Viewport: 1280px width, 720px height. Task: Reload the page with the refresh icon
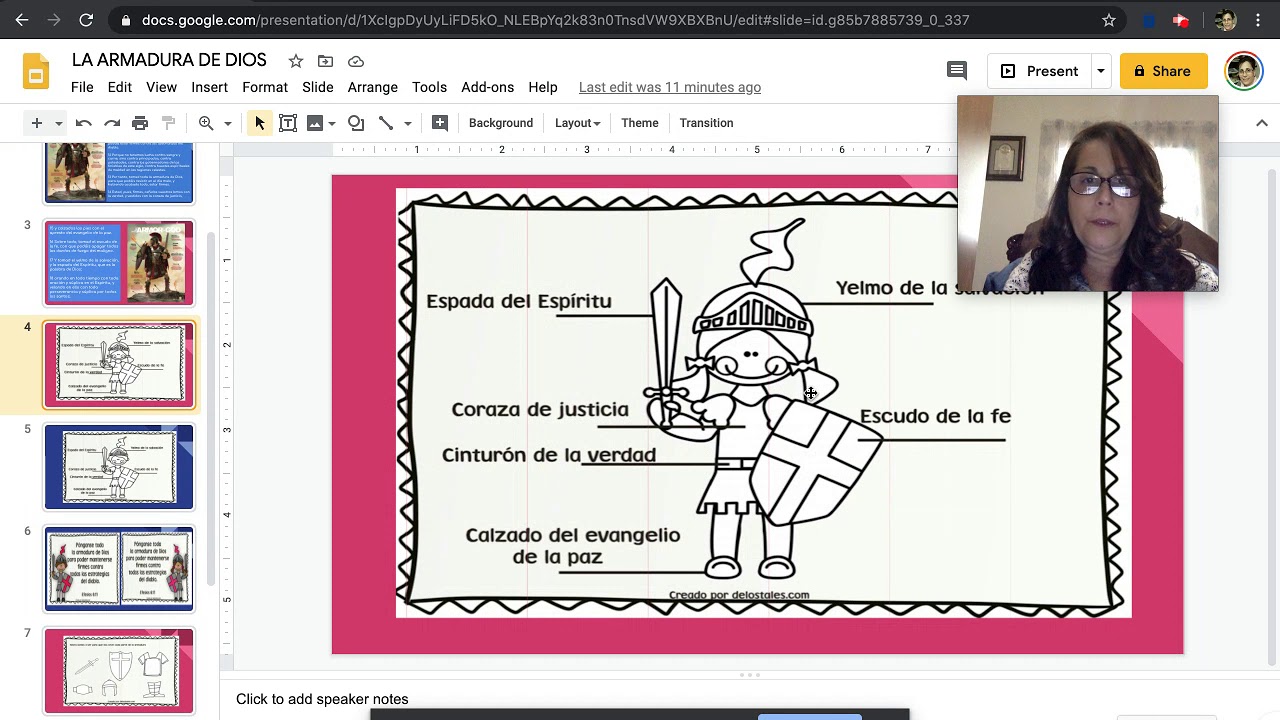point(86,20)
